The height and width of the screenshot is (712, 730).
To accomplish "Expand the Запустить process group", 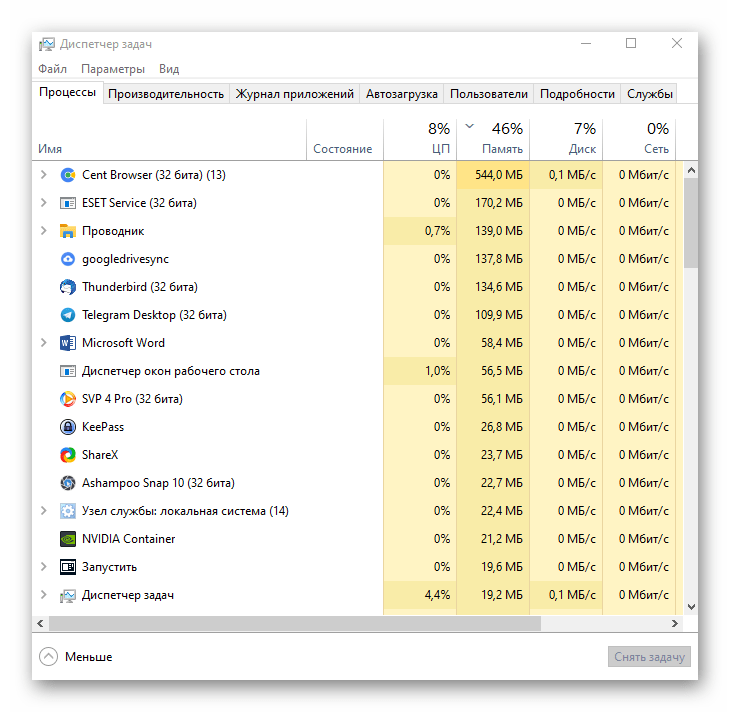I will [x=44, y=567].
